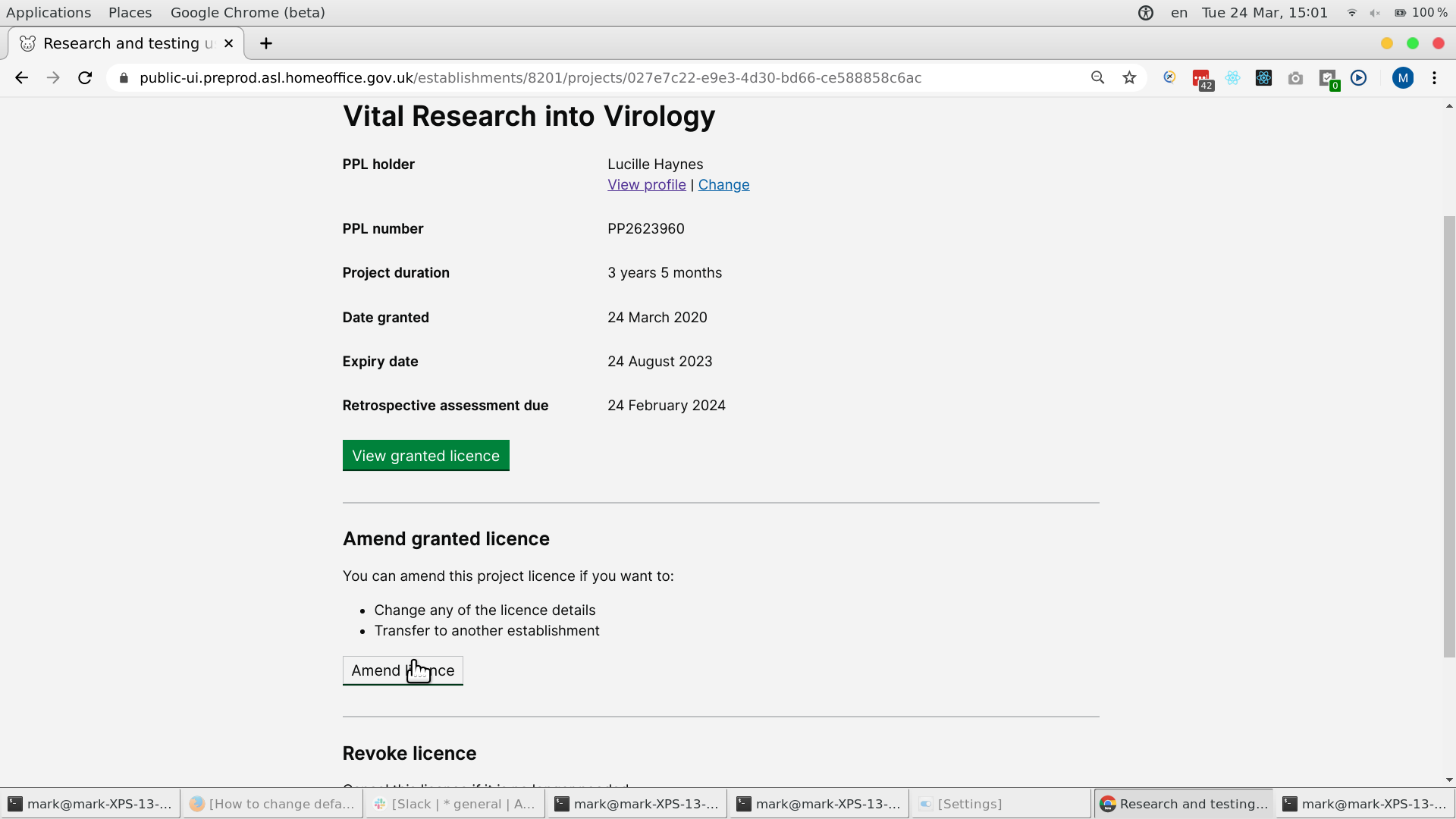
Task: Open the Wi-Fi network indicator
Action: (x=1351, y=13)
